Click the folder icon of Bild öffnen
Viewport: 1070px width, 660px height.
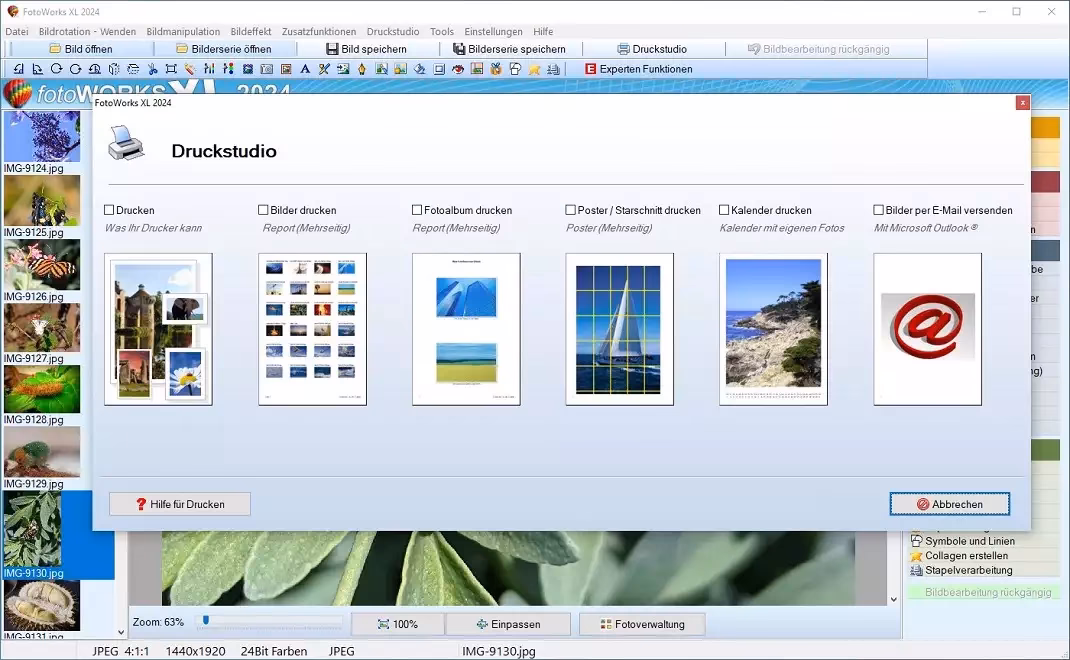(x=55, y=49)
